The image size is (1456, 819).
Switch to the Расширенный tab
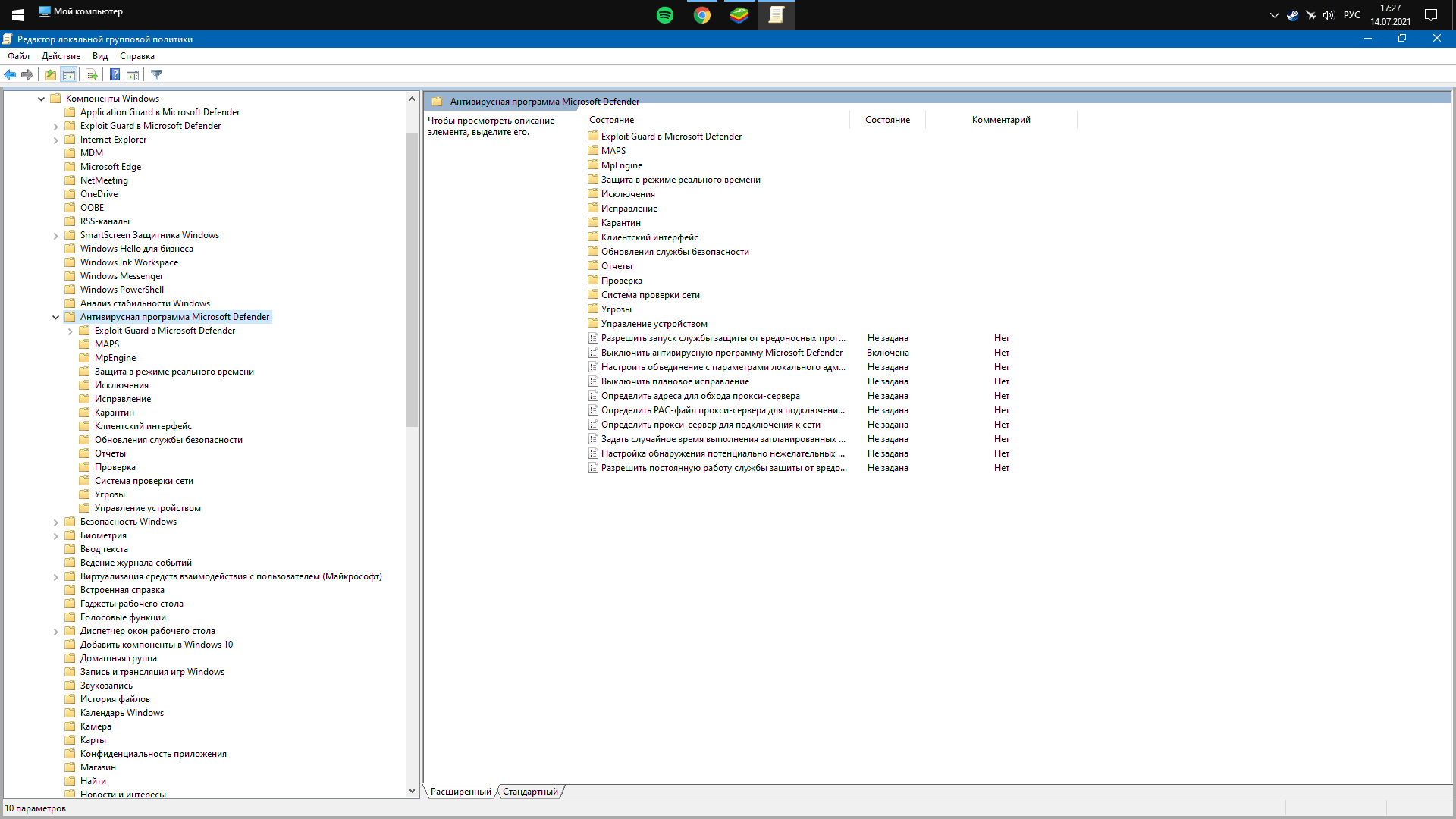(x=460, y=792)
